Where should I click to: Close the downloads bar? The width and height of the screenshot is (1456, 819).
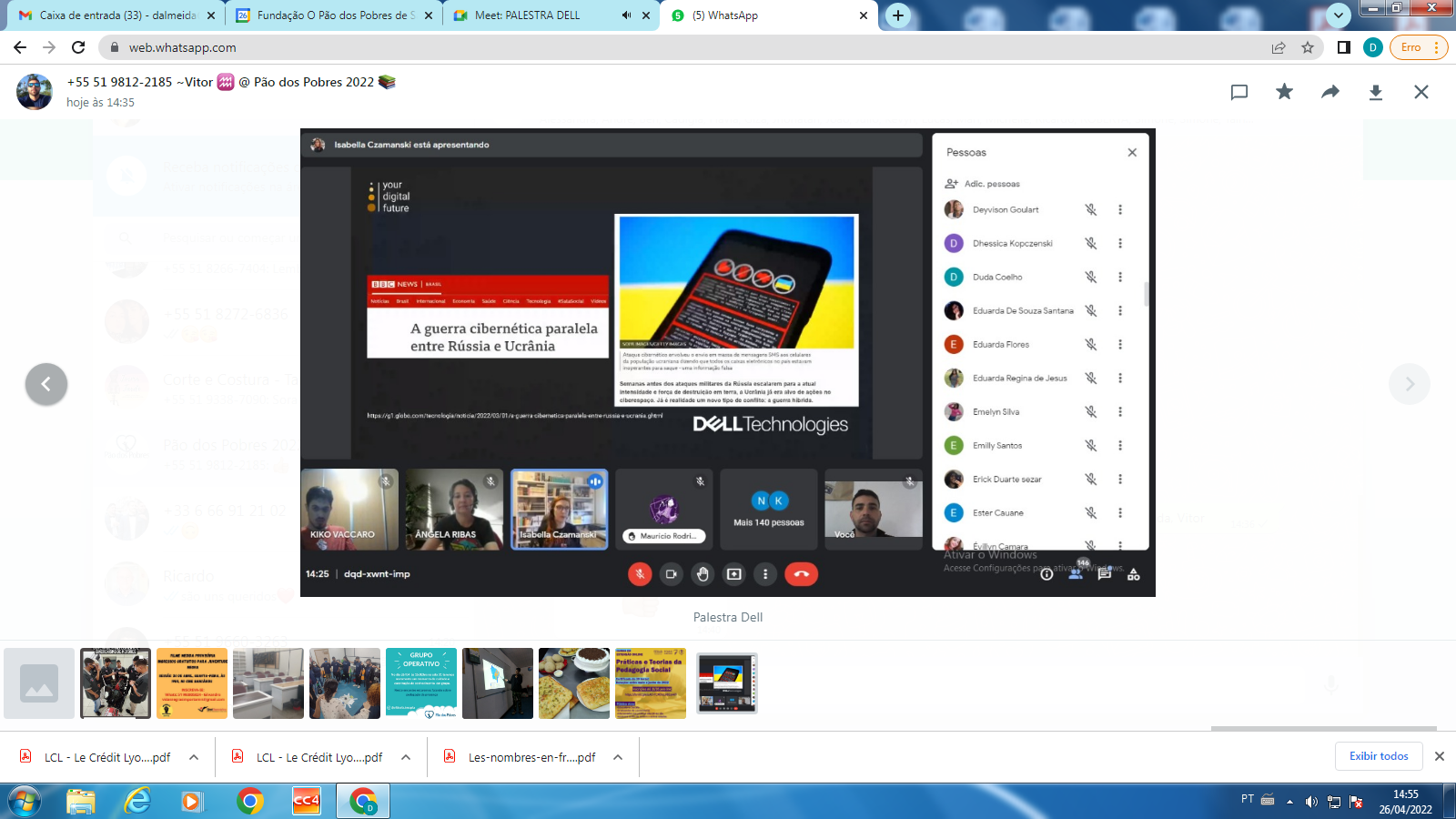[1440, 756]
